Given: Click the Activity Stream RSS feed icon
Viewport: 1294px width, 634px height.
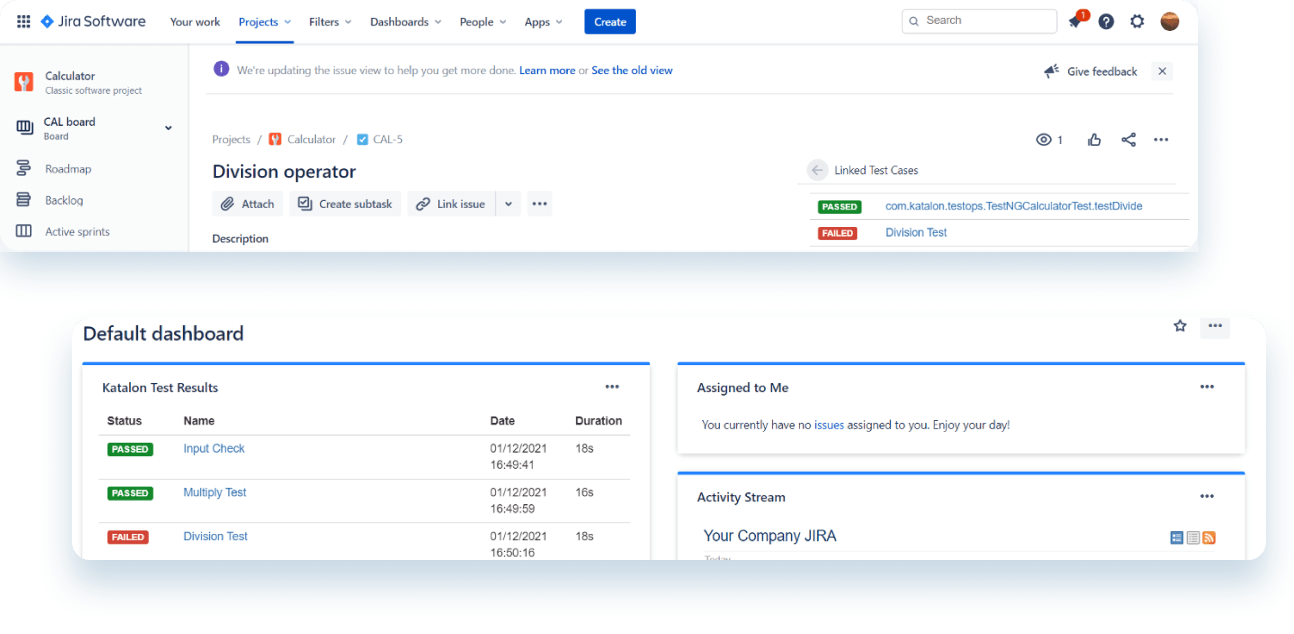Looking at the screenshot, I should 1209,538.
